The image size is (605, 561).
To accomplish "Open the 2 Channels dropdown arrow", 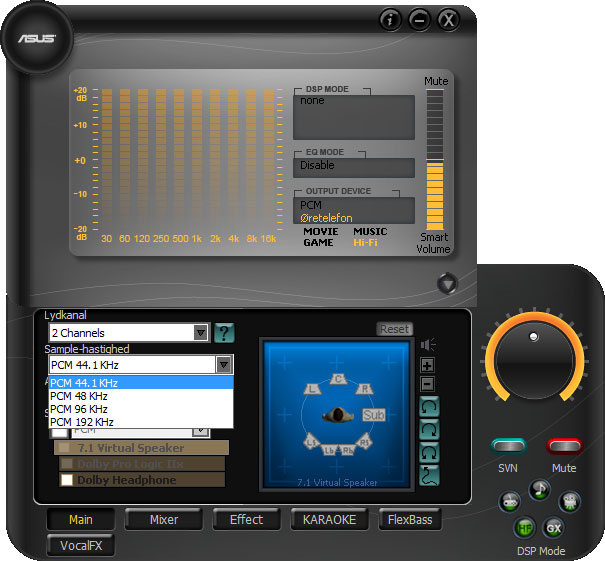I will pos(201,333).
